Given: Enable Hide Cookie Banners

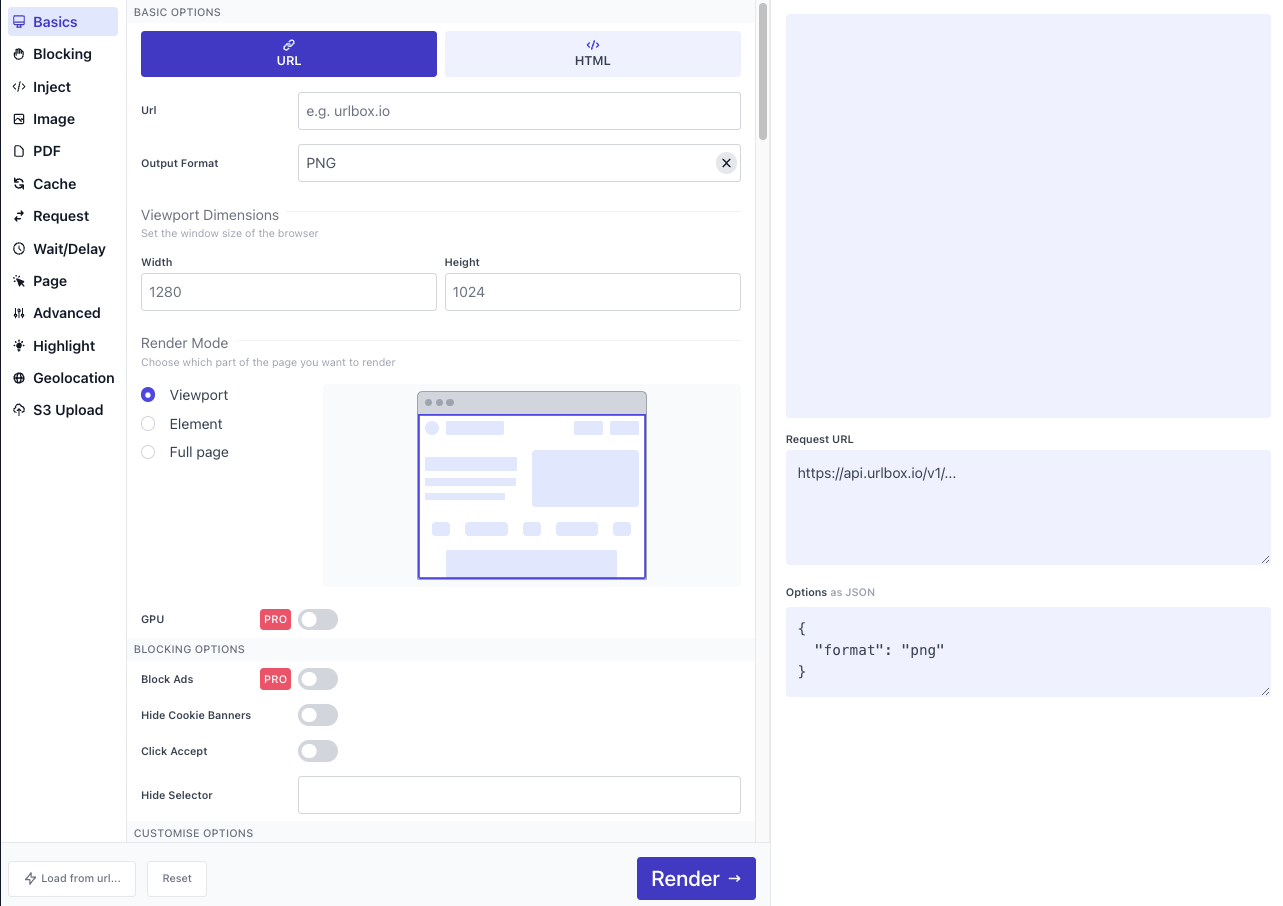Looking at the screenshot, I should coord(317,715).
